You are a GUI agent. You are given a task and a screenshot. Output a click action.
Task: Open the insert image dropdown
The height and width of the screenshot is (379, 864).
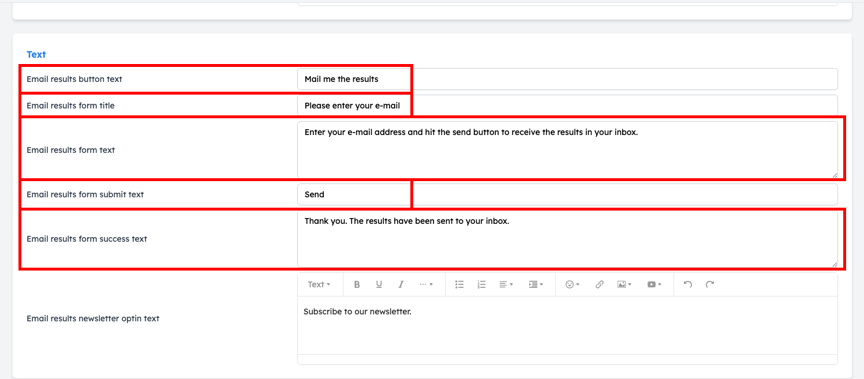pyautogui.click(x=624, y=284)
